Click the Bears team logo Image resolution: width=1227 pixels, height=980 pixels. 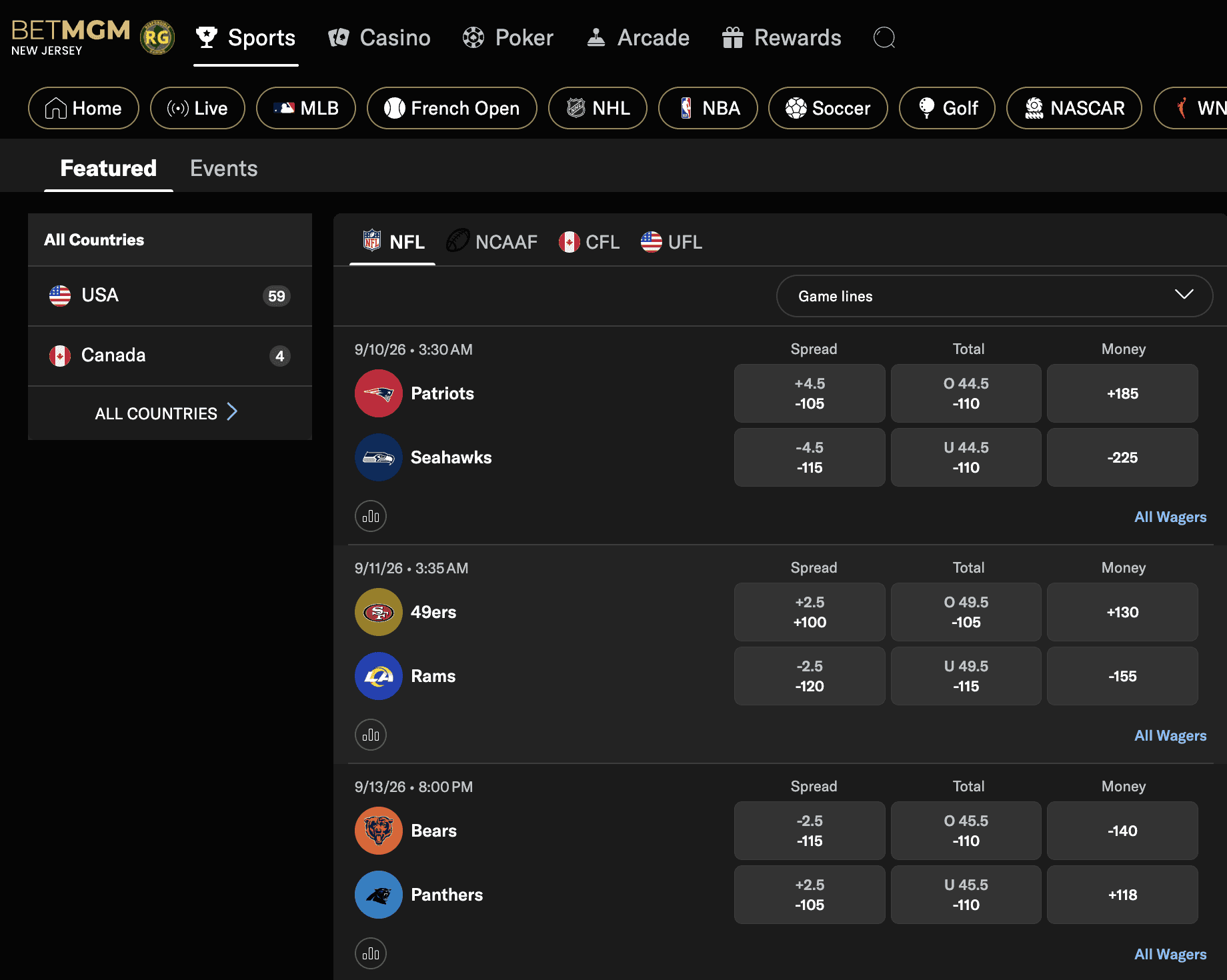point(379,831)
